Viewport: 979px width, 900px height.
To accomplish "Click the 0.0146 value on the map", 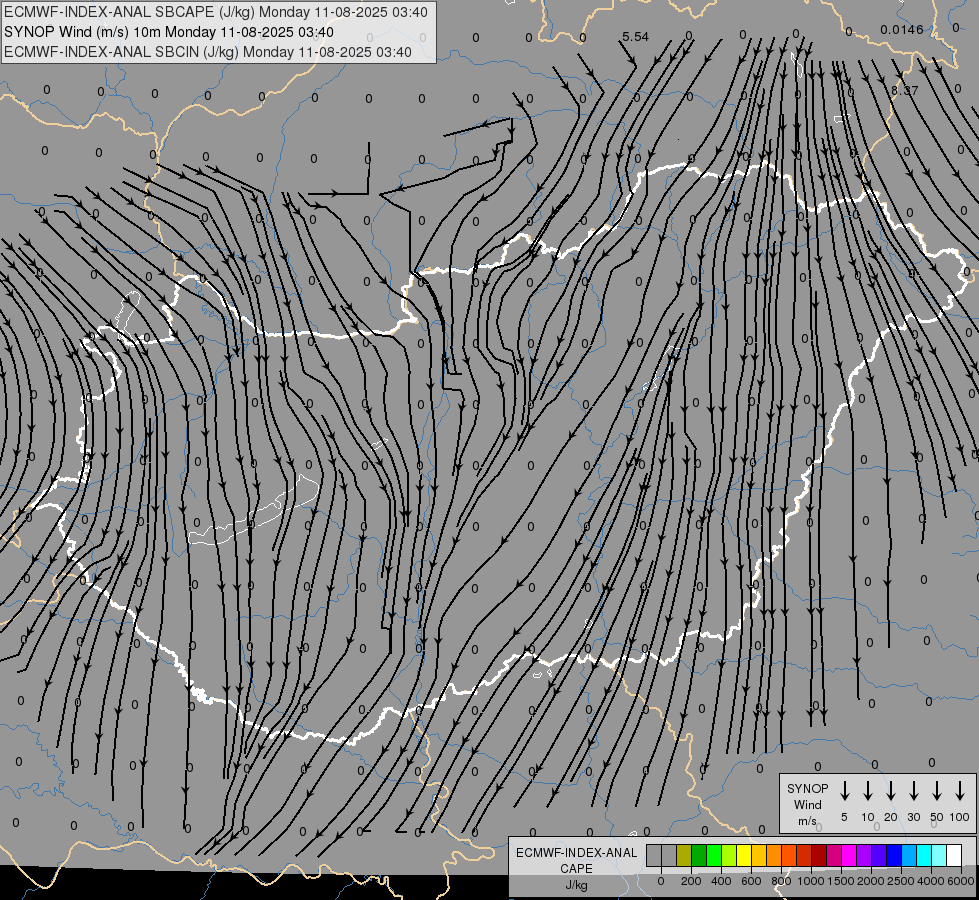I will (902, 29).
